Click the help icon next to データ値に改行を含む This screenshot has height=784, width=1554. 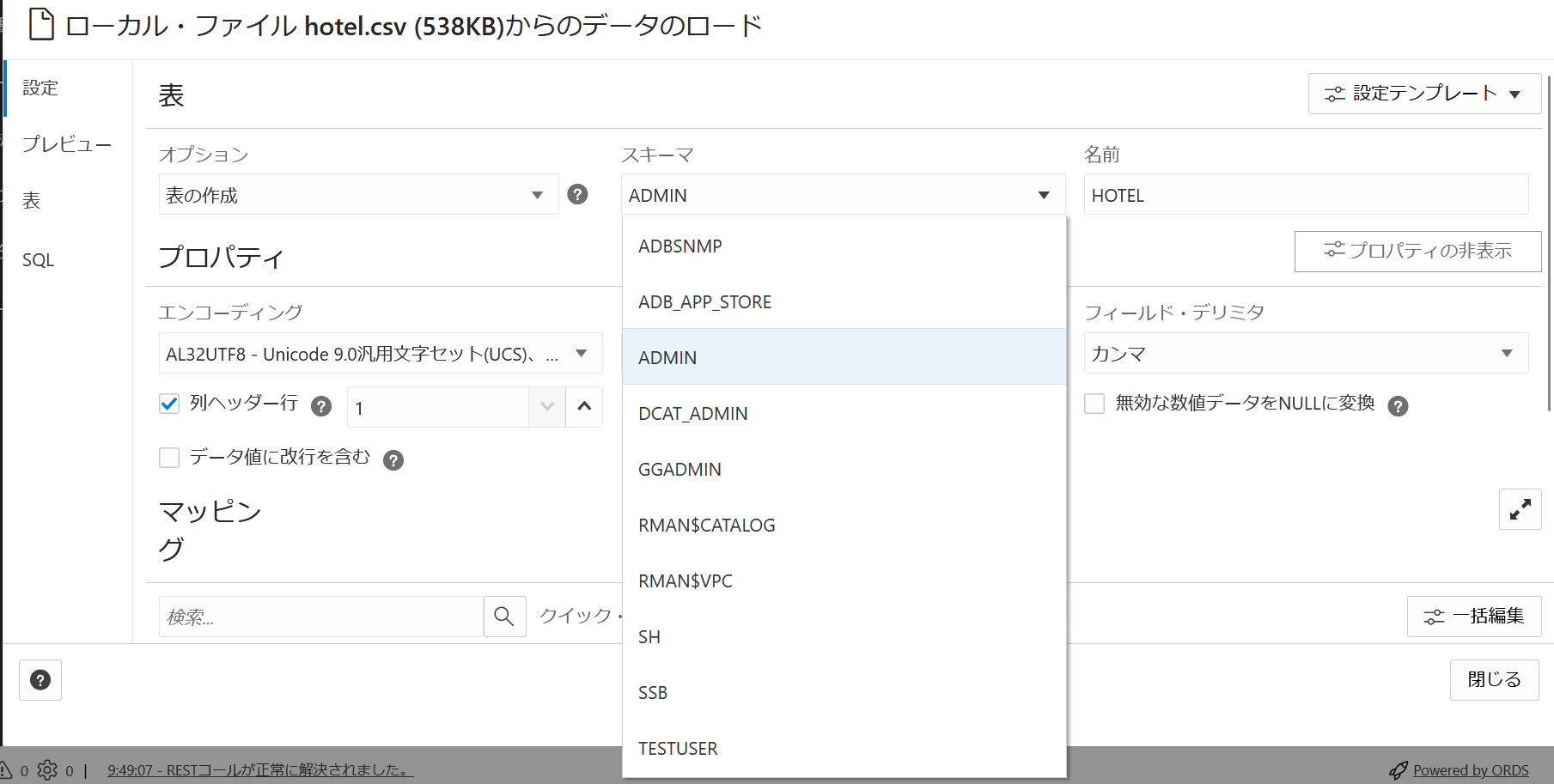(393, 460)
